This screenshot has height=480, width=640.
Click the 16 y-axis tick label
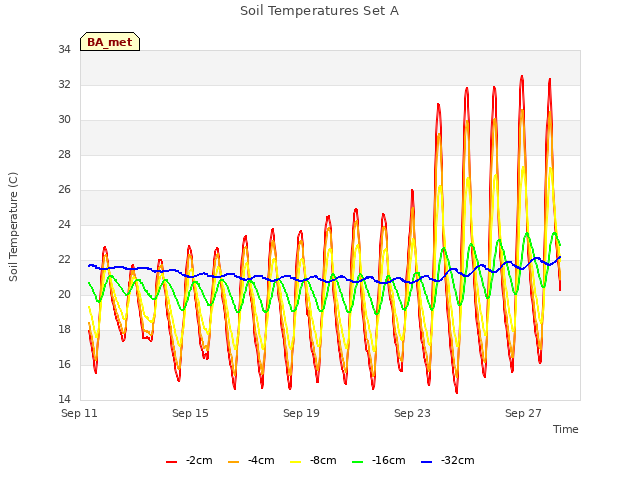[x=64, y=364]
